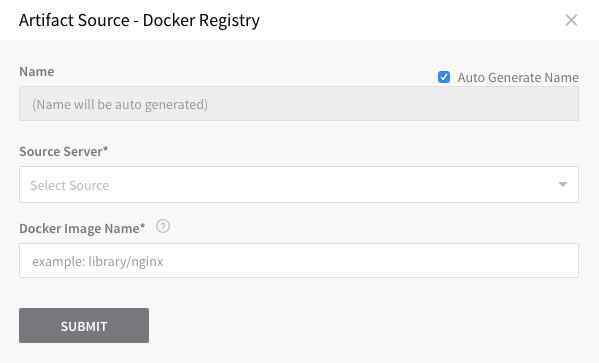
Task: Click the "Select Source" placeholder text
Action: (x=70, y=185)
